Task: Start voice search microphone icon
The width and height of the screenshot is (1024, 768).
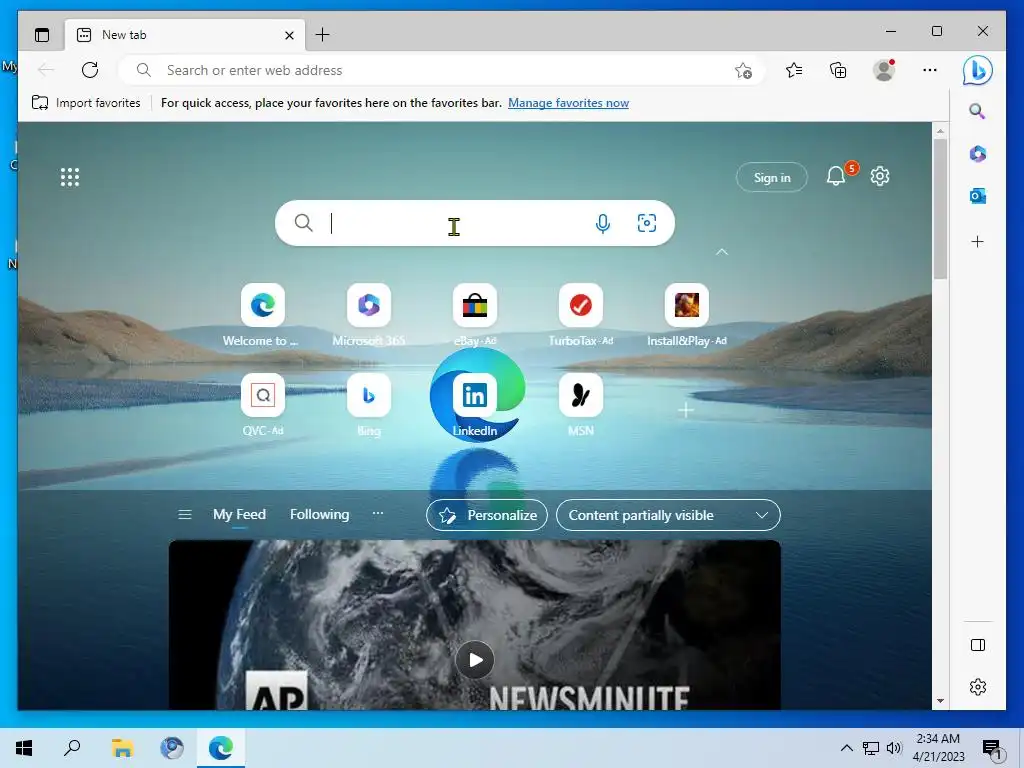Action: (603, 223)
